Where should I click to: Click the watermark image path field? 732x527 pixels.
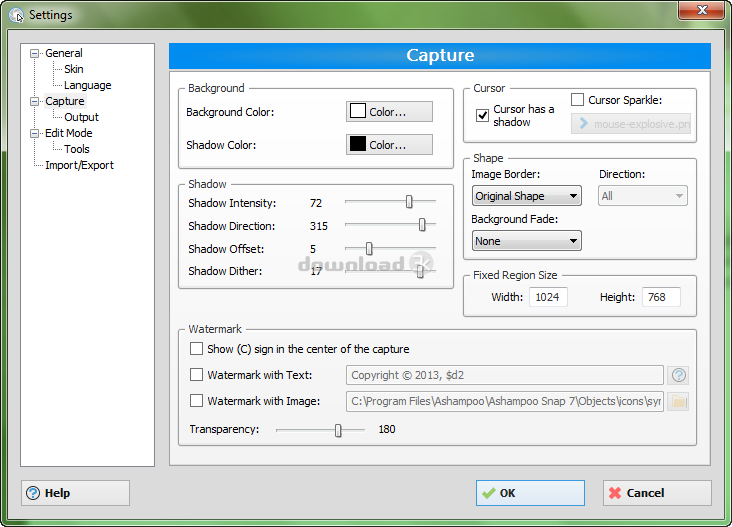[x=505, y=401]
